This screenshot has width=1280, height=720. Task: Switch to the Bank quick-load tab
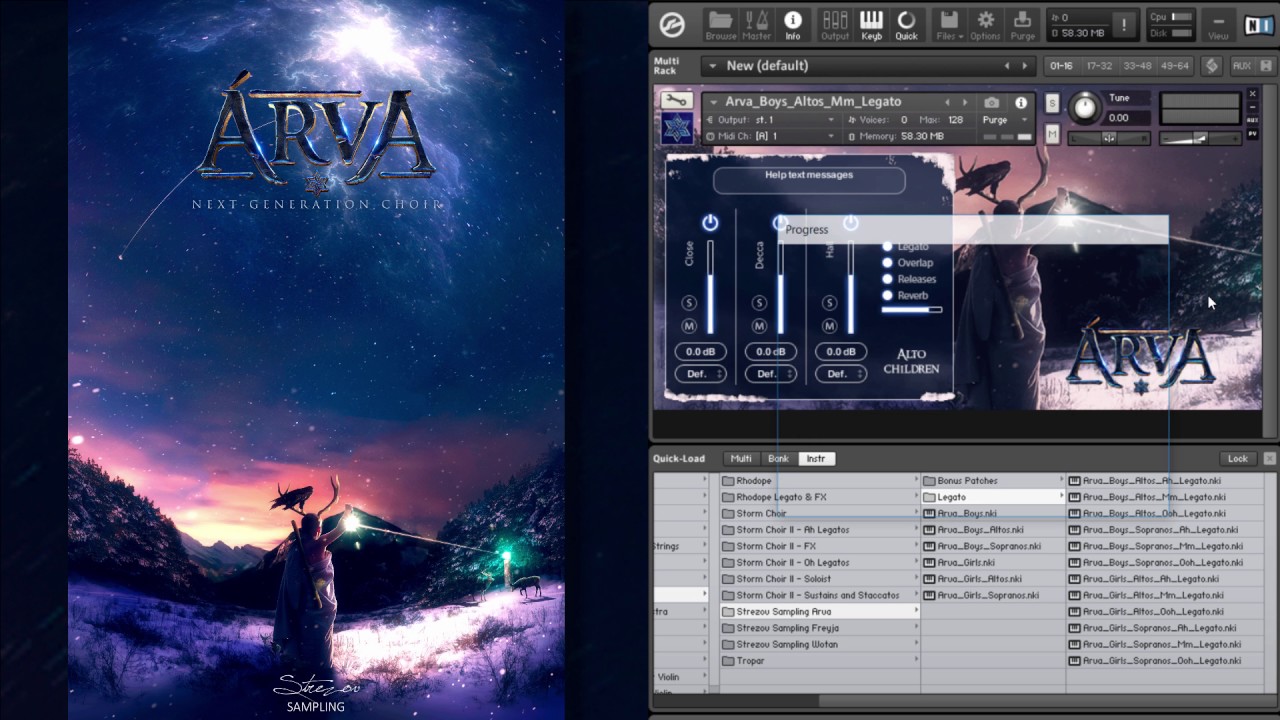click(778, 459)
